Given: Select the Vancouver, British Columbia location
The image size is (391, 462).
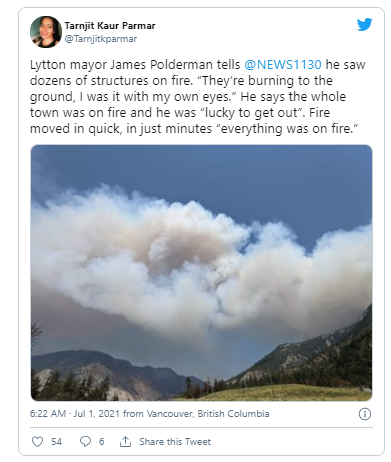Looking at the screenshot, I should 208,414.
